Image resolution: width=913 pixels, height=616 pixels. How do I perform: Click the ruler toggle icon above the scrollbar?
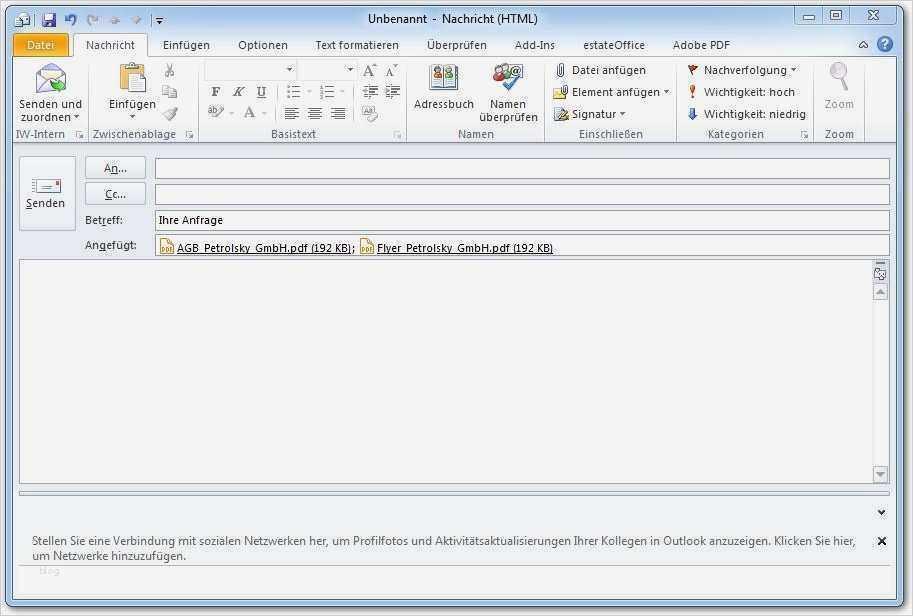[x=880, y=272]
